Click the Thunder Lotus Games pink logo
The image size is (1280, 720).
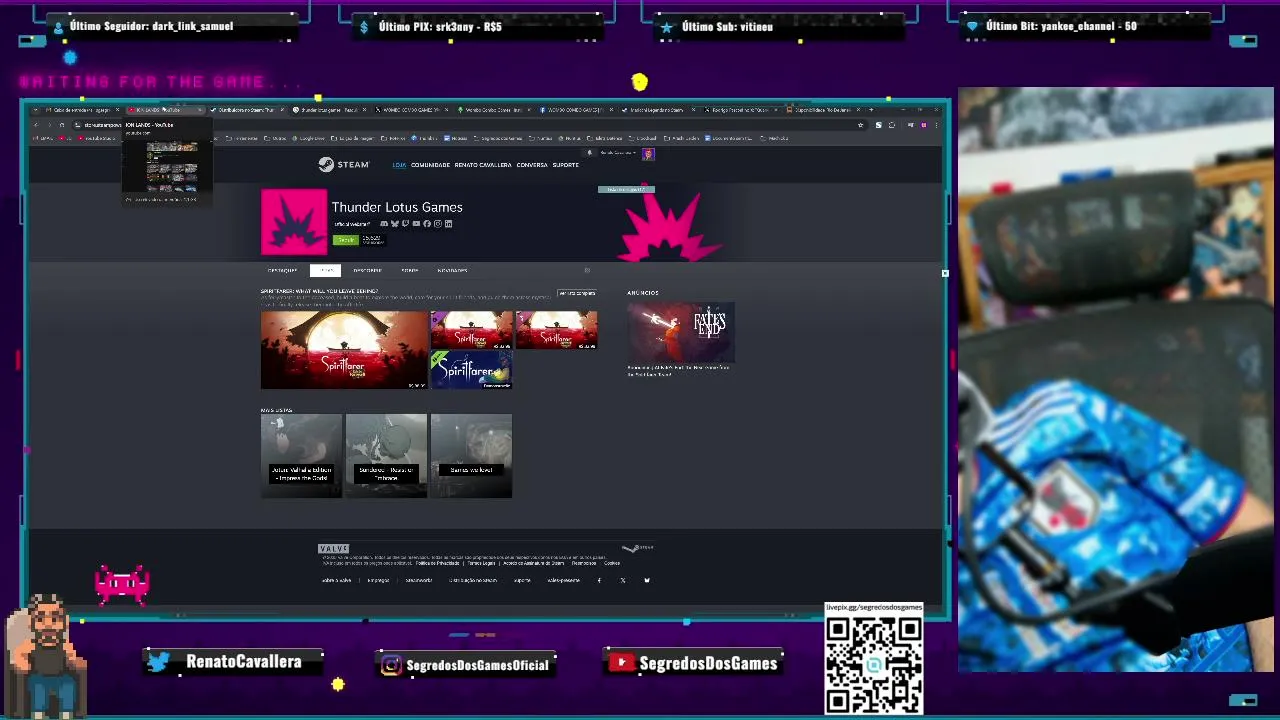294,222
